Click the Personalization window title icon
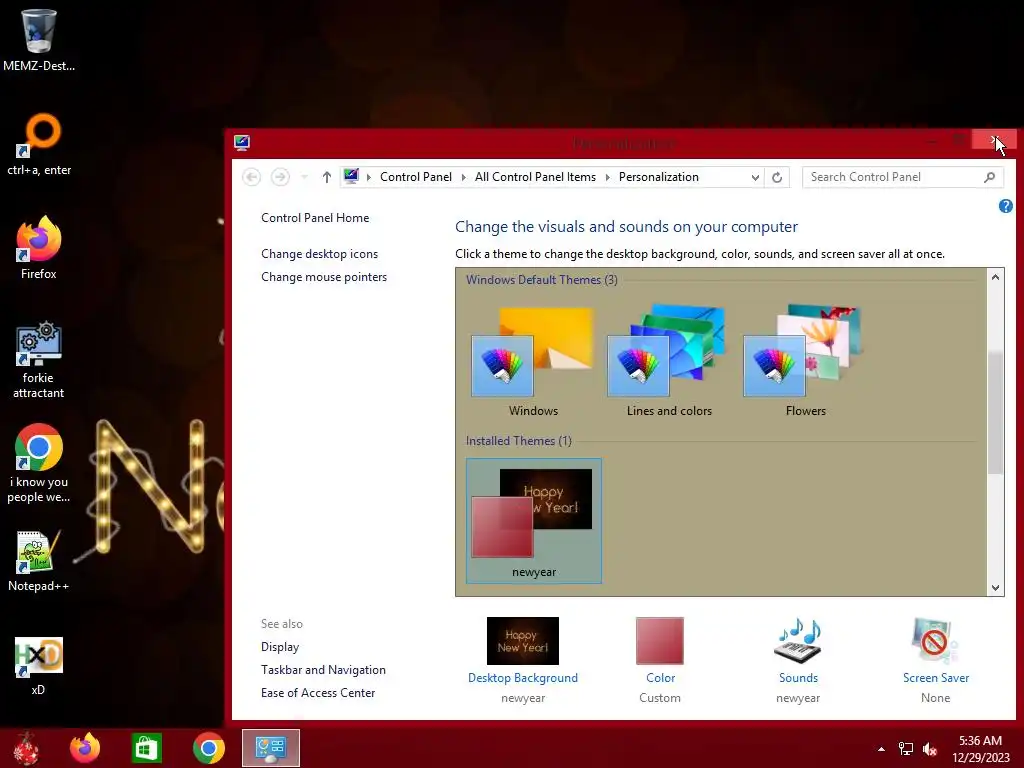 click(x=242, y=142)
